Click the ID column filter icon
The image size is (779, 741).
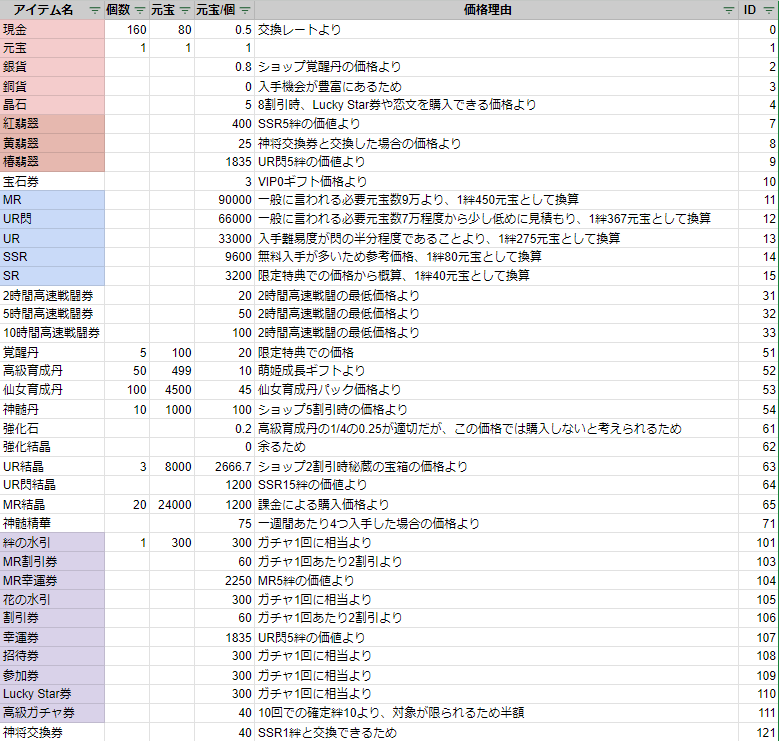click(x=769, y=10)
